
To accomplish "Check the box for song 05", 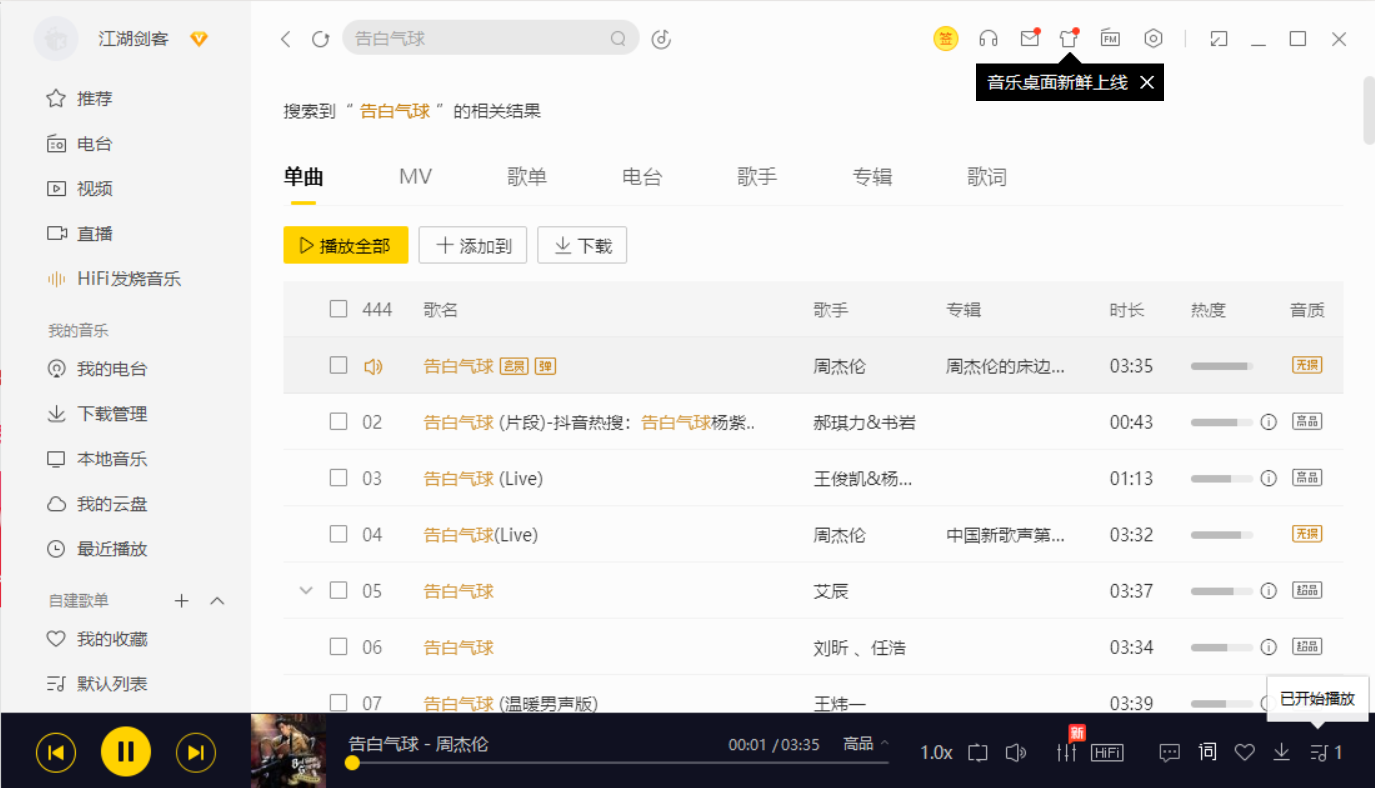I will [338, 590].
